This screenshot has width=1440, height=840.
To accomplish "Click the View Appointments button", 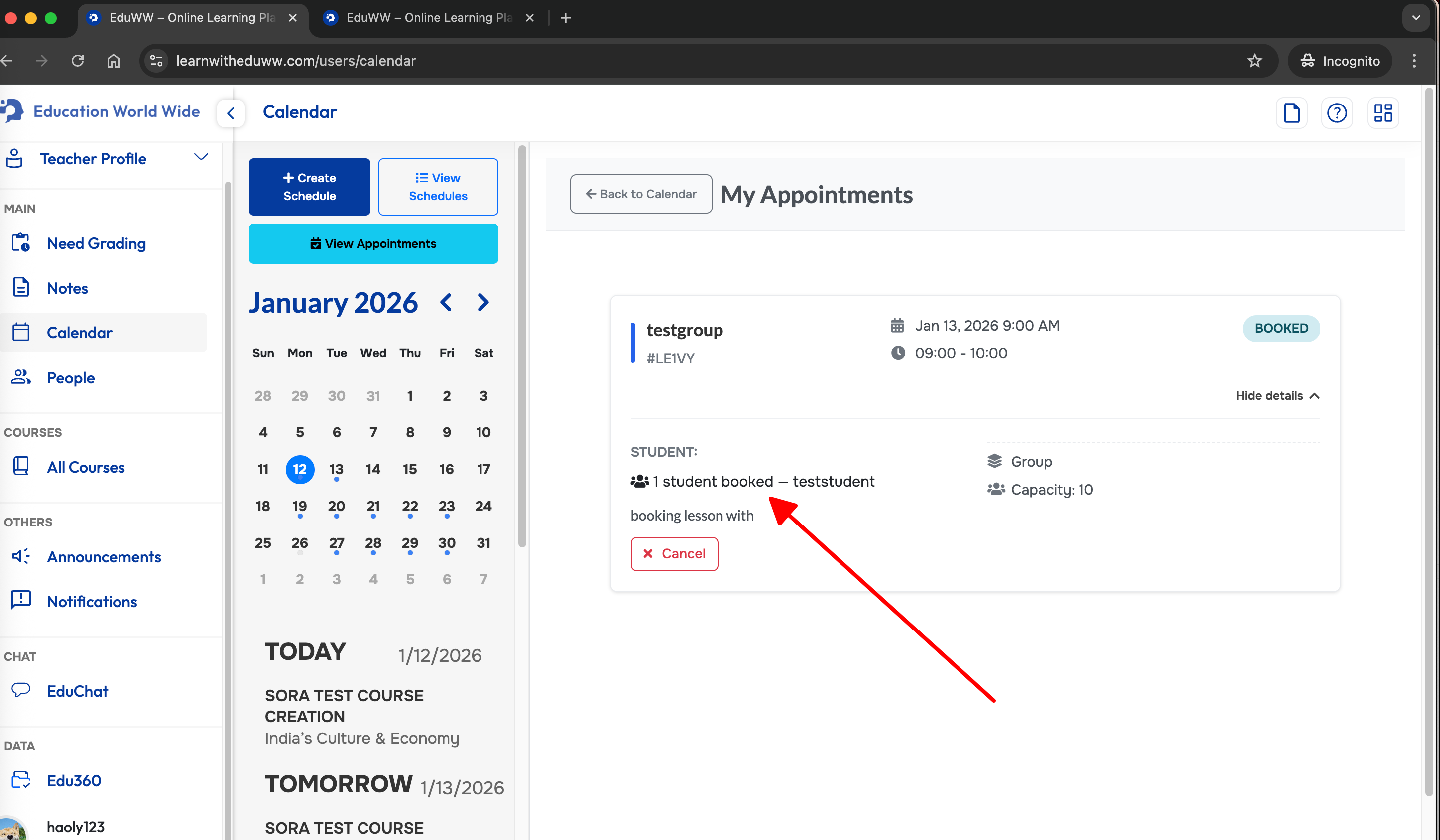I will (x=373, y=244).
